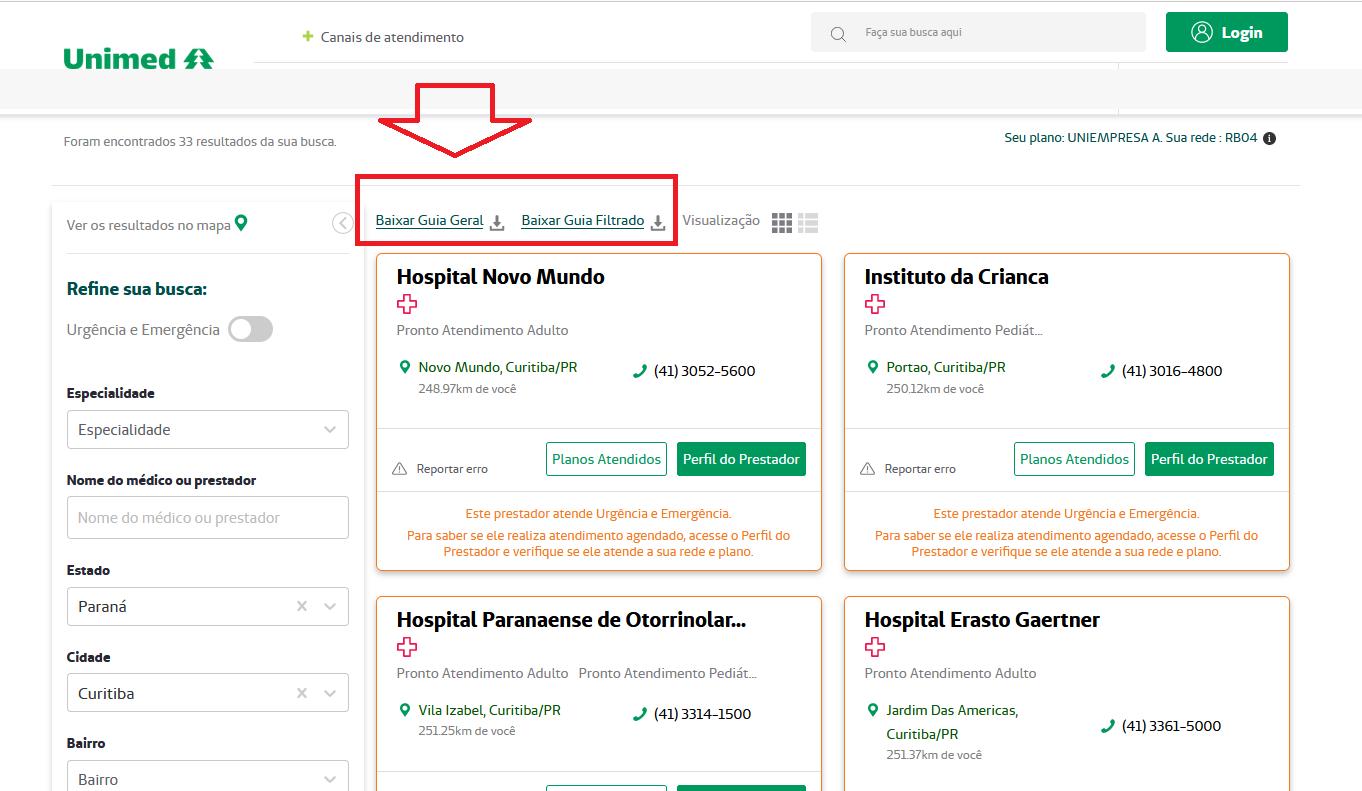Click download icon next to Baixar Guia Geral
The width and height of the screenshot is (1362, 791).
click(x=497, y=223)
